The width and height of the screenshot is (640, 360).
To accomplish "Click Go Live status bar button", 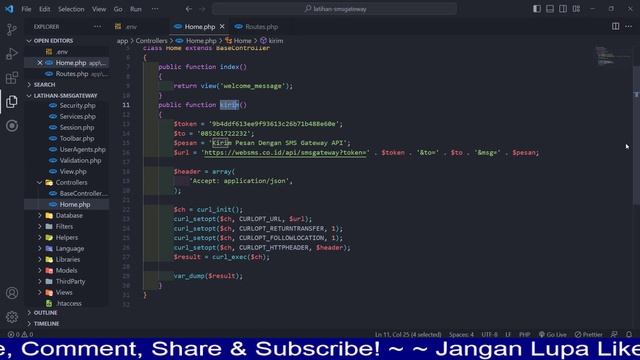I will (x=553, y=334).
